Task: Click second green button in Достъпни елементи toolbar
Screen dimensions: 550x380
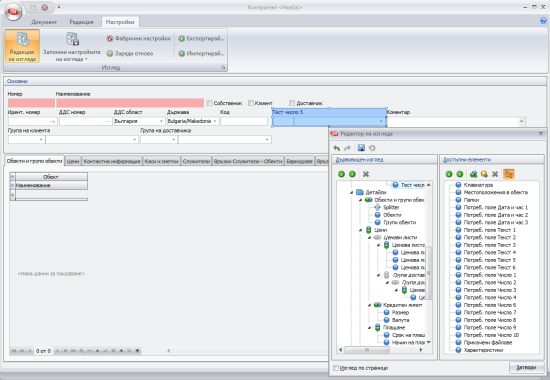Action: [460, 174]
